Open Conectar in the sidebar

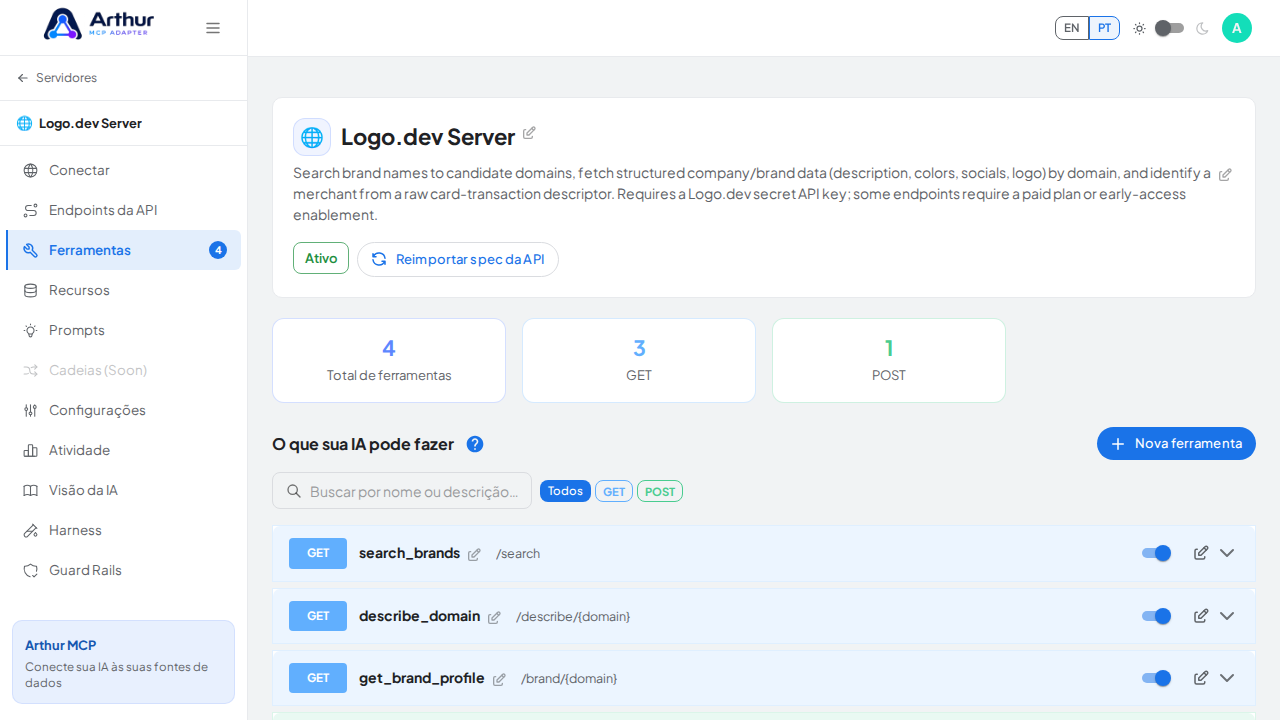coord(123,170)
